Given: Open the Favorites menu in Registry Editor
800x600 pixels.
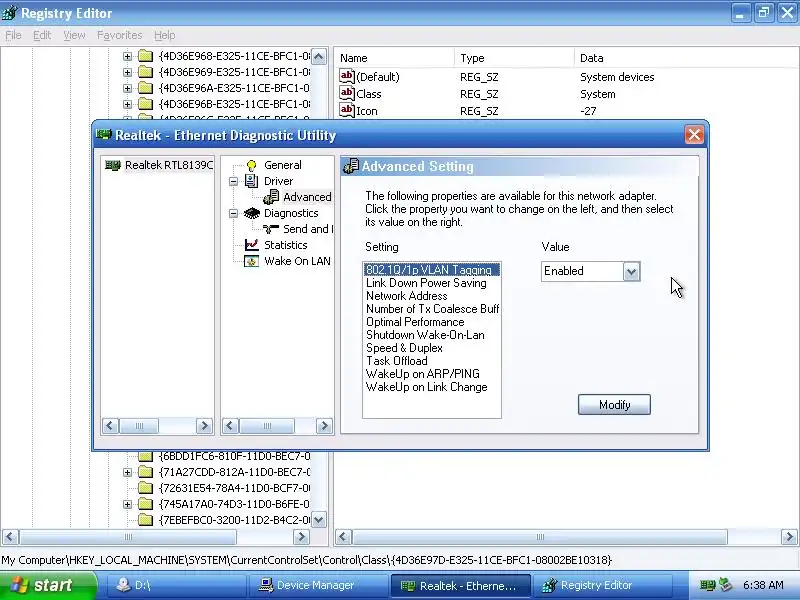Looking at the screenshot, I should click(x=119, y=35).
